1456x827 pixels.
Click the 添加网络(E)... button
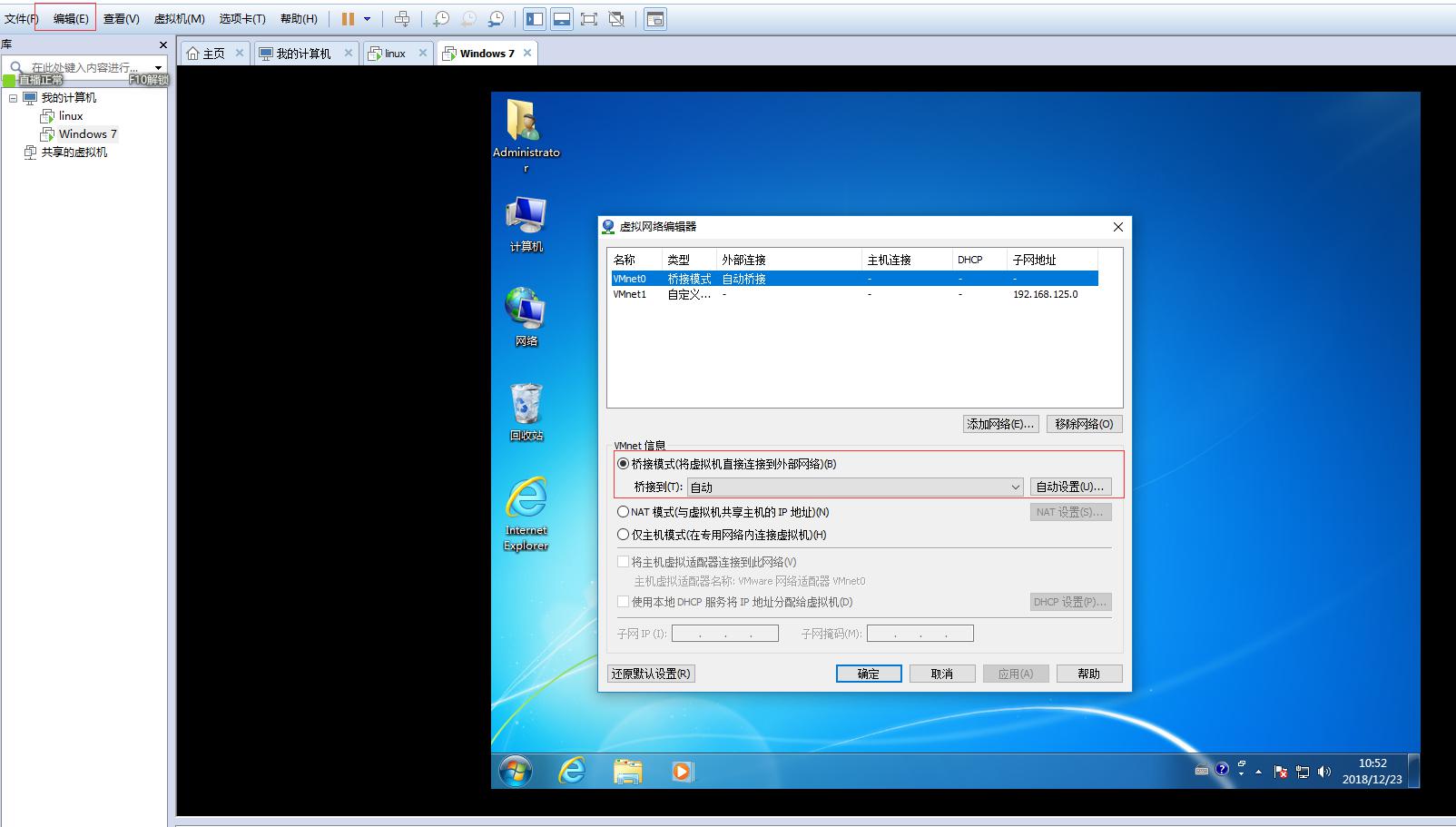click(1000, 424)
